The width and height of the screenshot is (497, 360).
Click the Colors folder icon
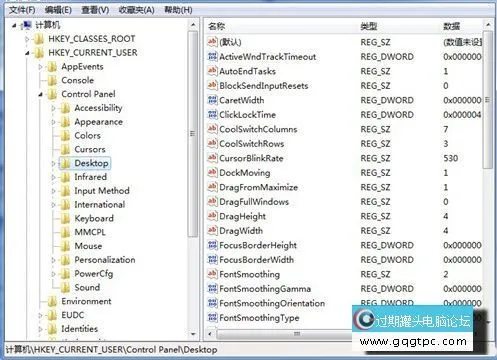[66, 136]
